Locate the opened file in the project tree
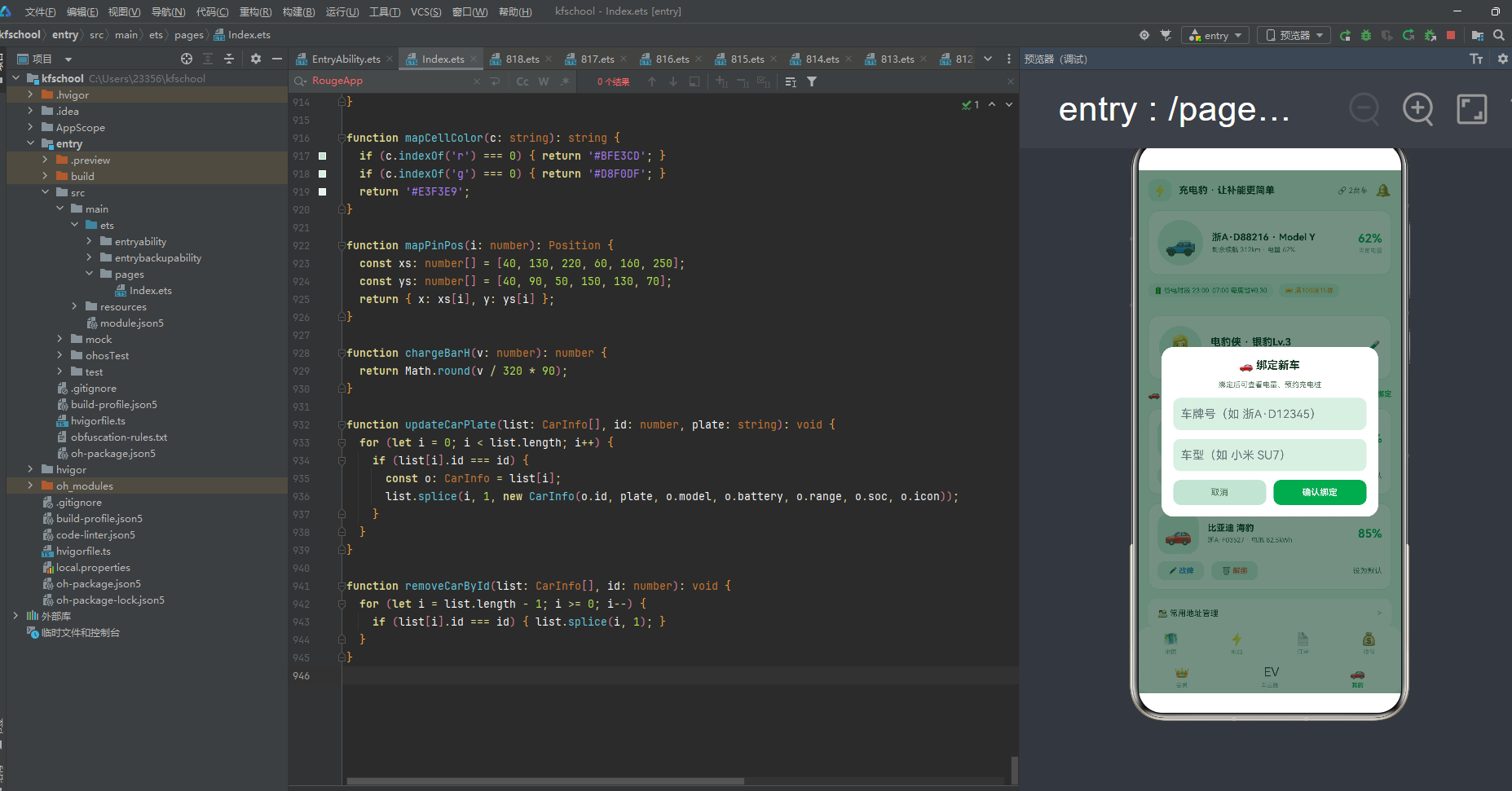This screenshot has height=791, width=1512. point(187,59)
